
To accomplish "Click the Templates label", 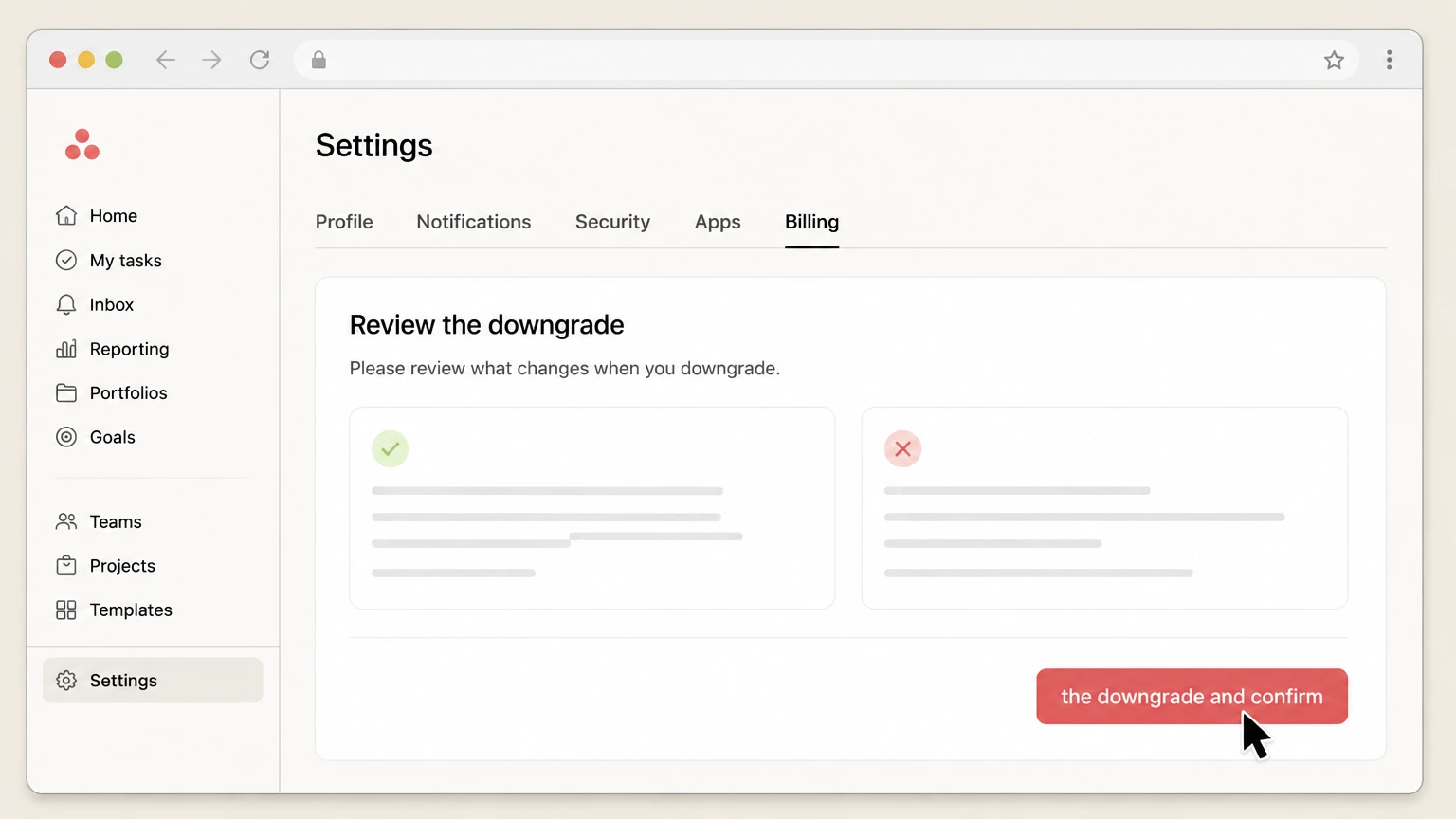I will 131,610.
